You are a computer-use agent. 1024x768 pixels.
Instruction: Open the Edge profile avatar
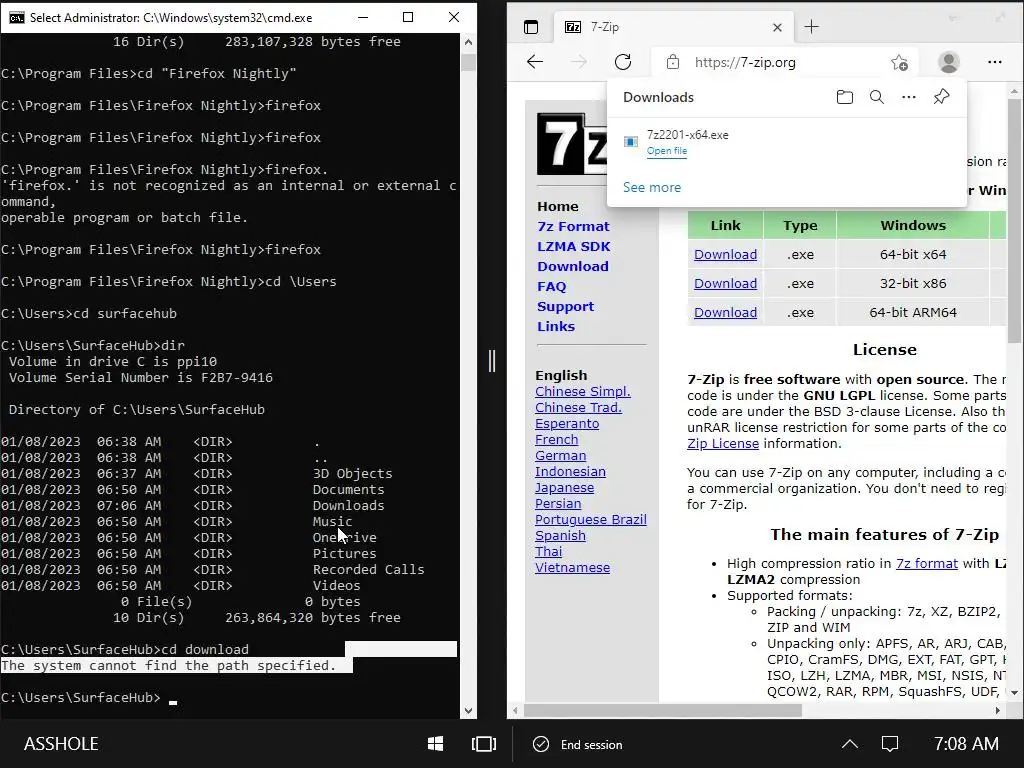coord(948,62)
